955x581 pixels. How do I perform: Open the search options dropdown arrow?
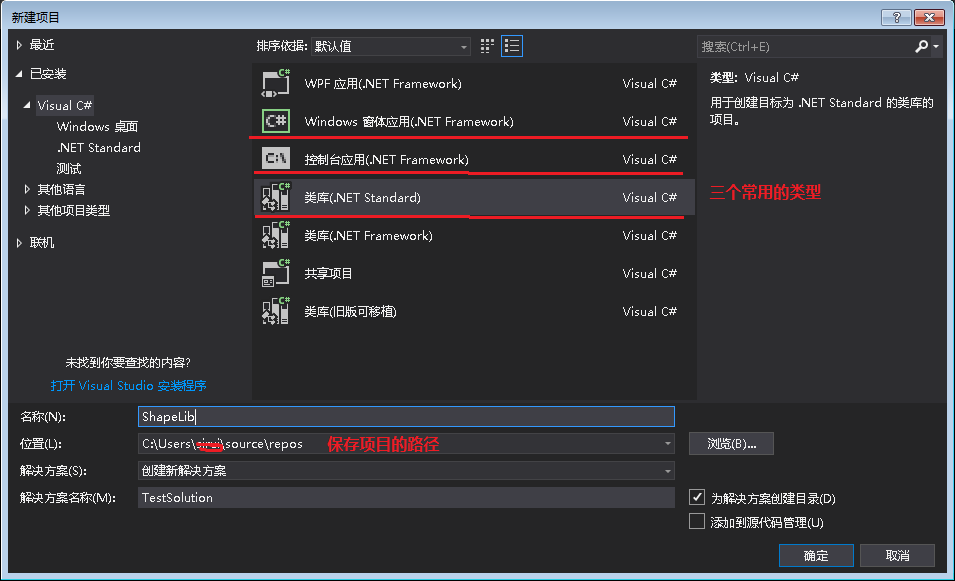(x=936, y=46)
